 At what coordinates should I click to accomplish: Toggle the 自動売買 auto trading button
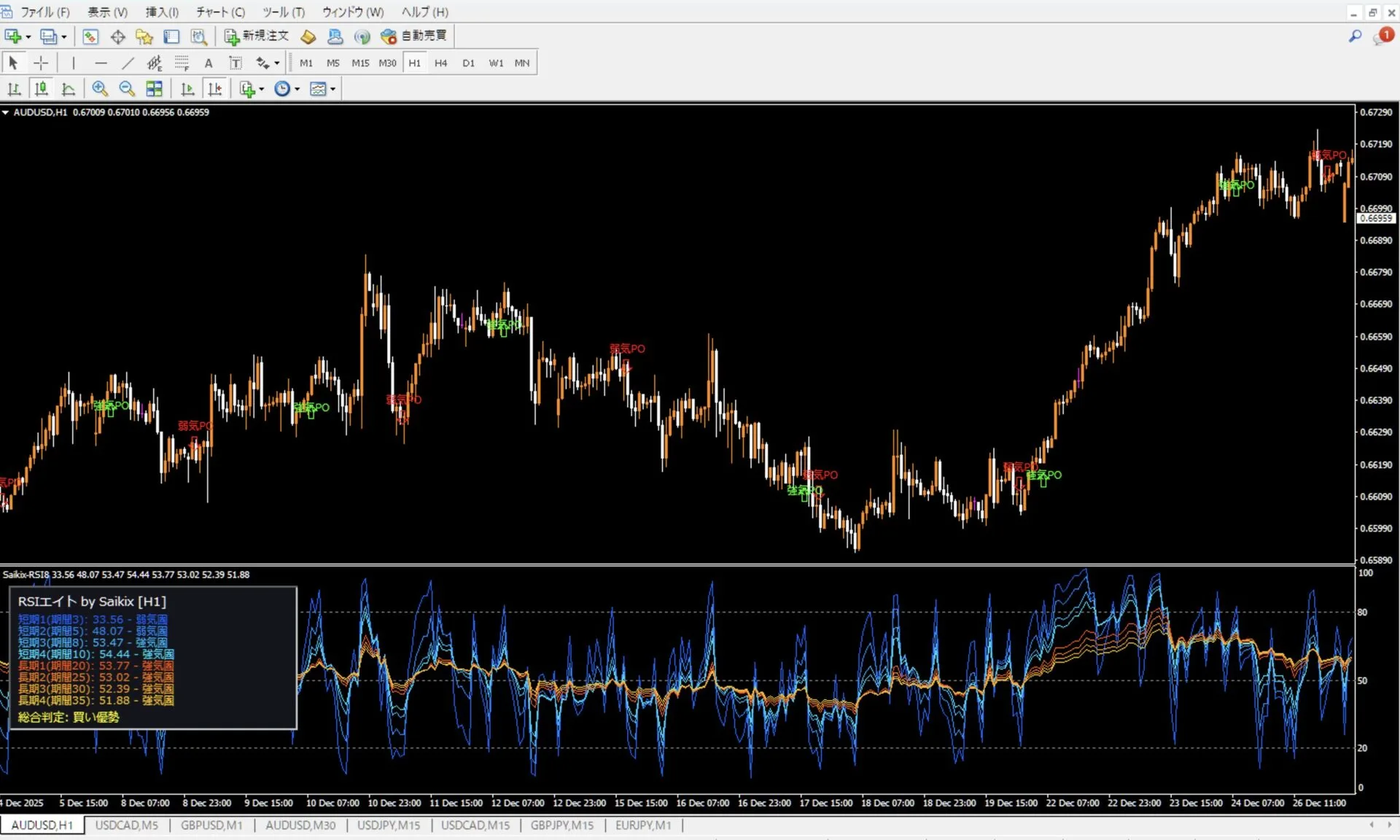[414, 36]
